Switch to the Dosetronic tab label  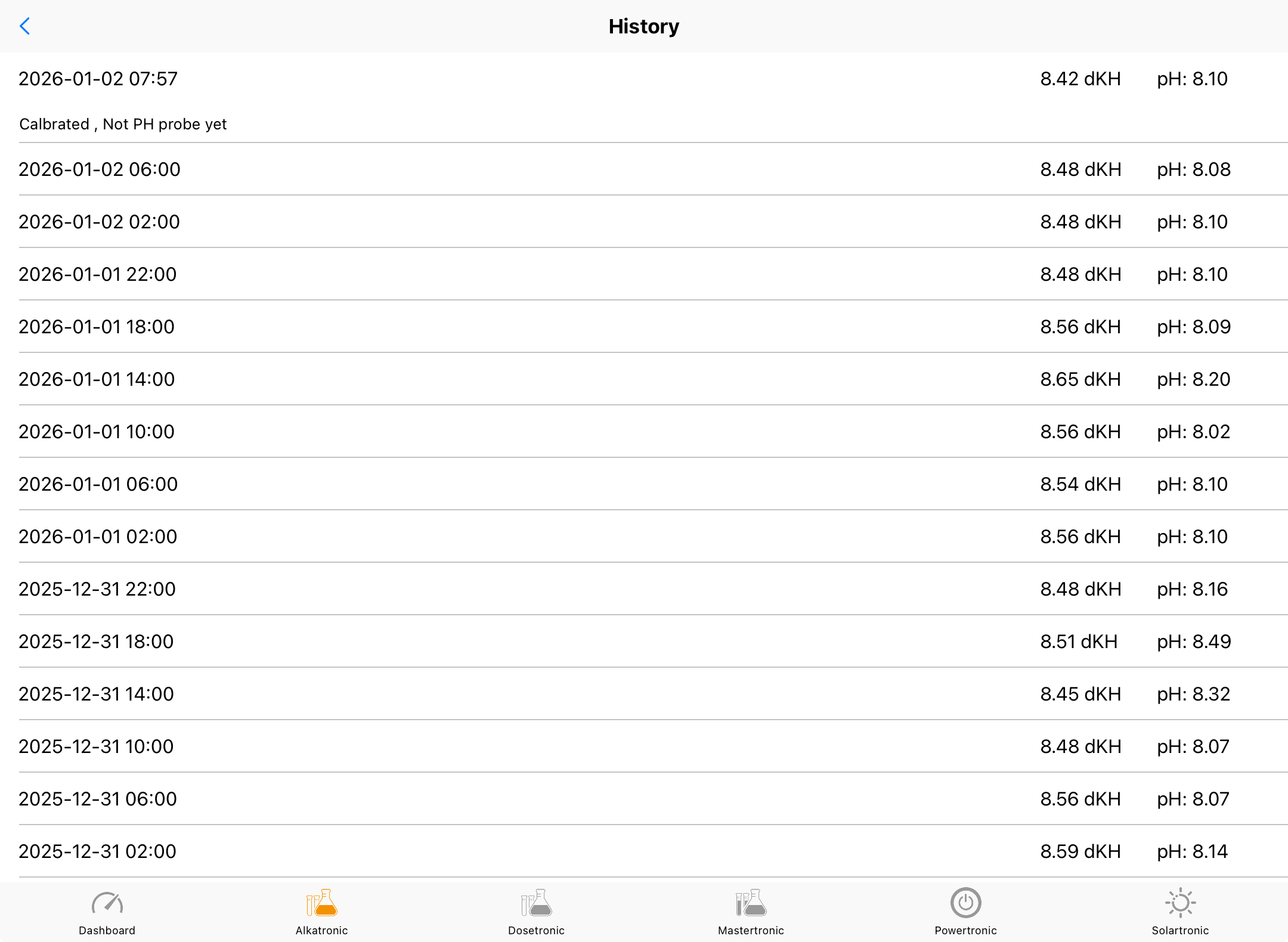537,931
